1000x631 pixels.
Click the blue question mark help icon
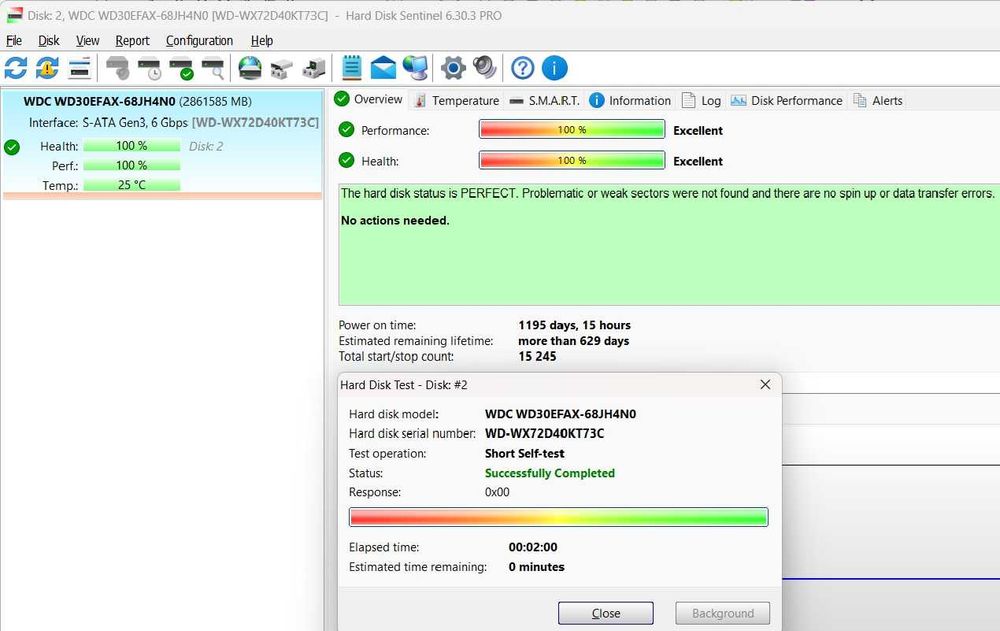(523, 68)
